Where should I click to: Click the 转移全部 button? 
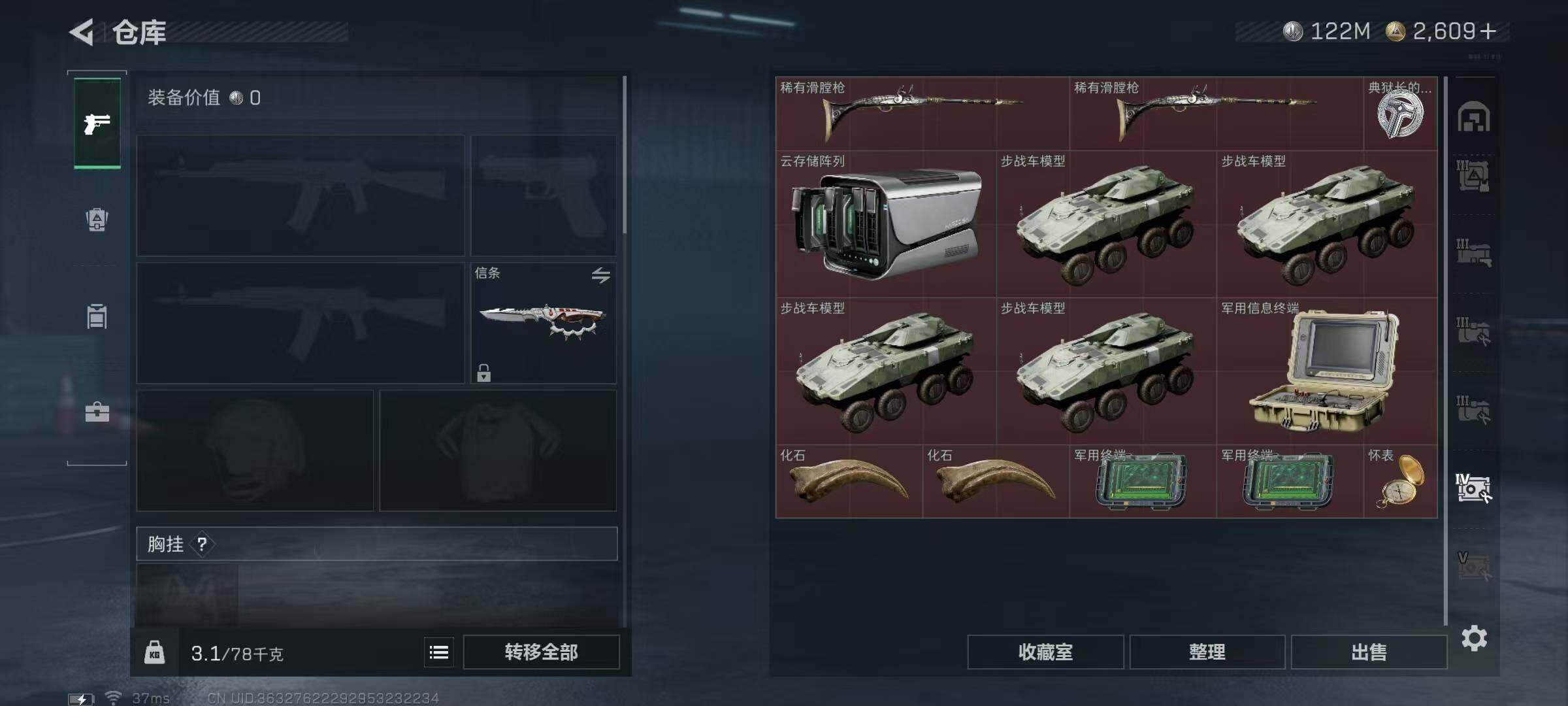(541, 652)
